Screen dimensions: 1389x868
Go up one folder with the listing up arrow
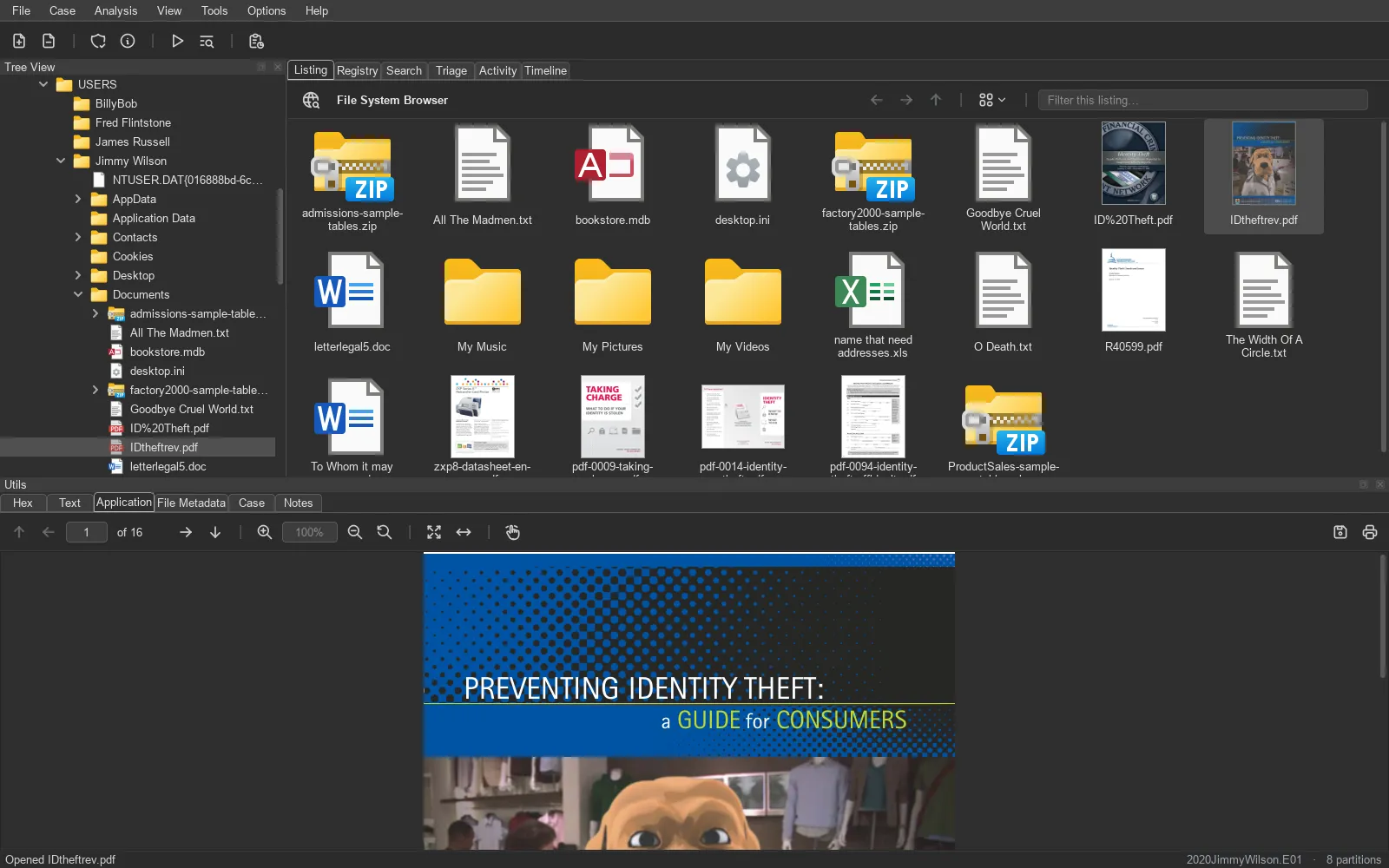[x=936, y=100]
